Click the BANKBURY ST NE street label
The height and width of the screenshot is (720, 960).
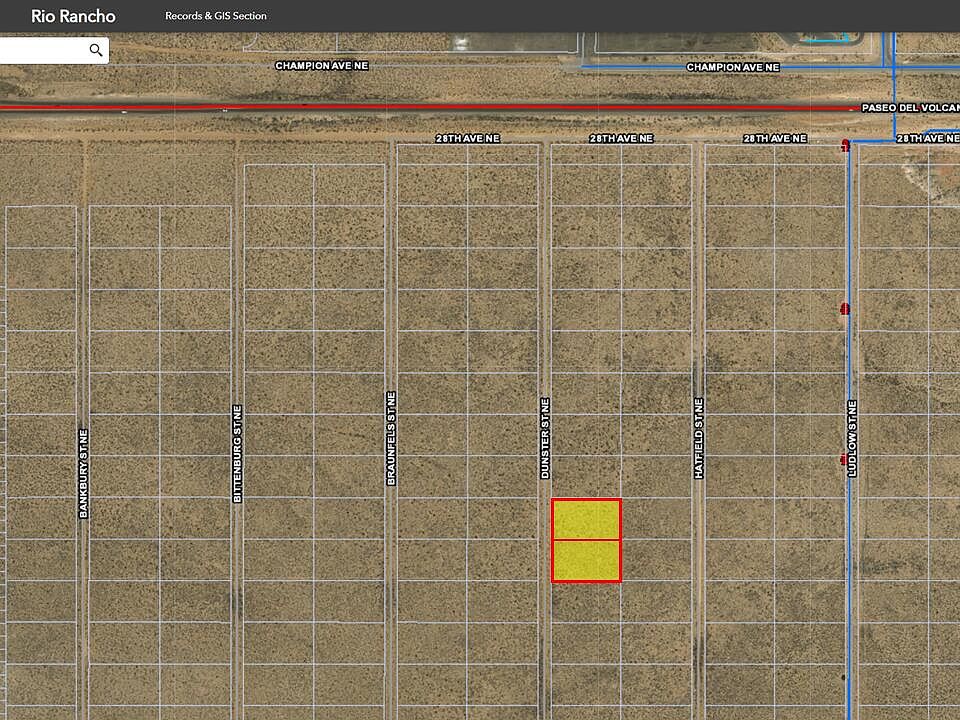[84, 474]
